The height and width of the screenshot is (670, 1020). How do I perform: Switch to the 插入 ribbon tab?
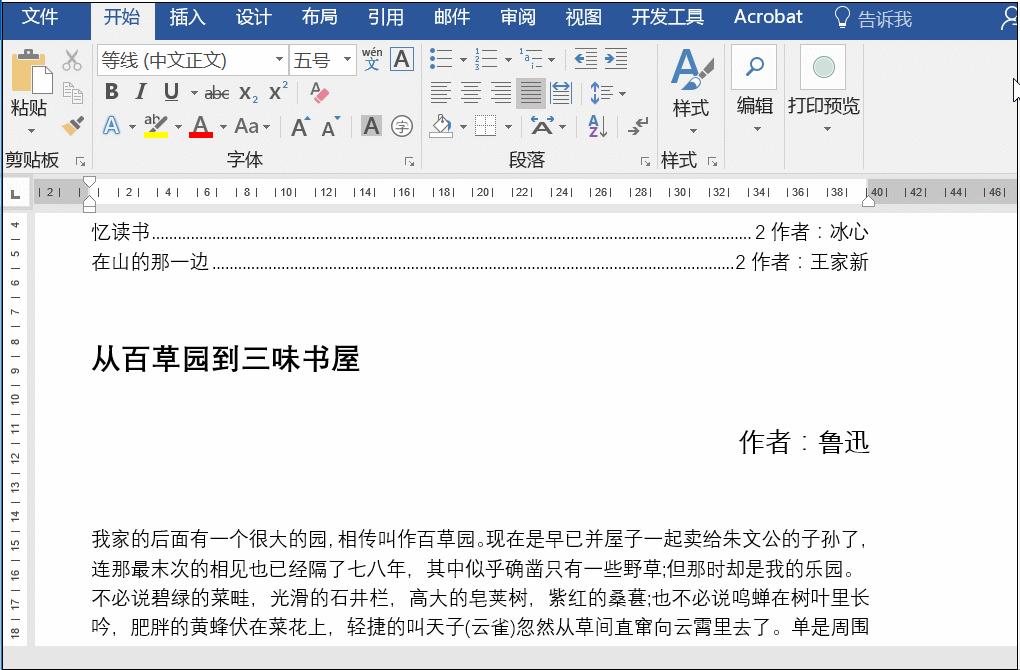(185, 17)
